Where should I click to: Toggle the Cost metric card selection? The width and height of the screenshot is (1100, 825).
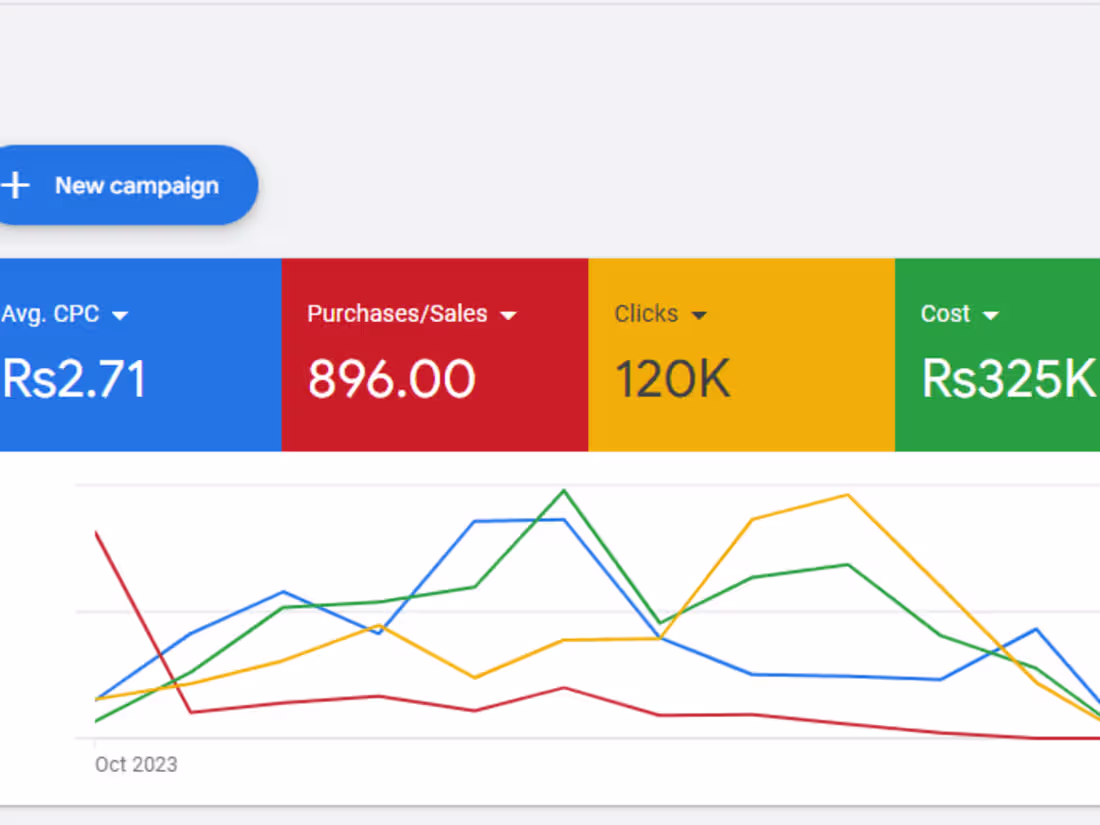(x=1000, y=355)
